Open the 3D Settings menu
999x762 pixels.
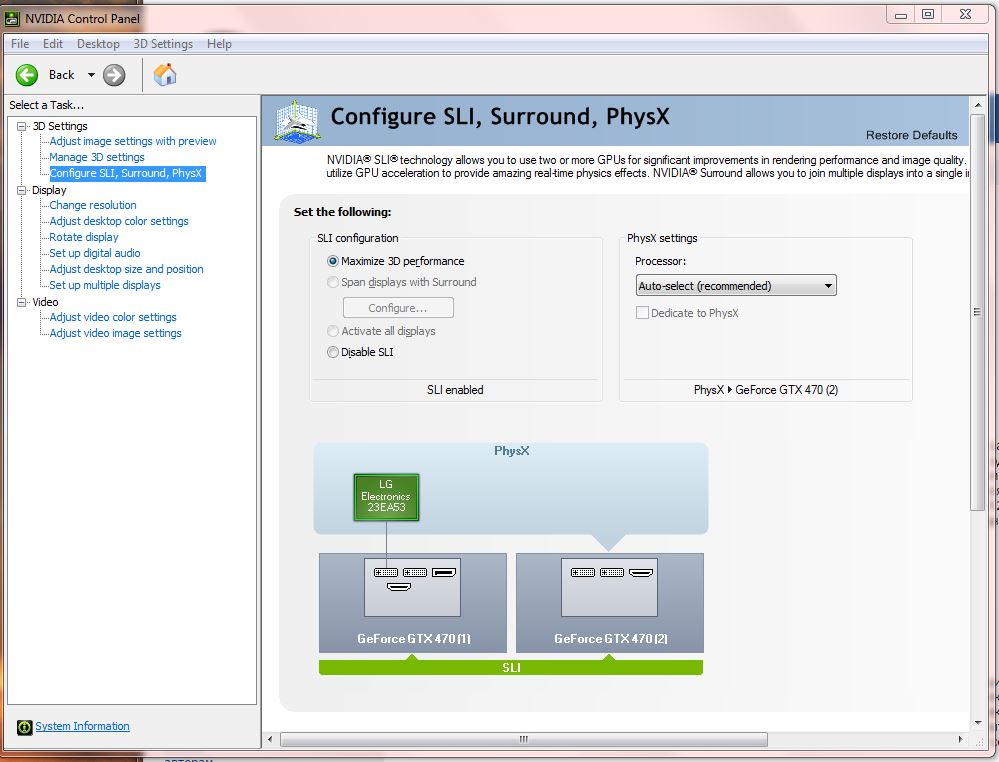(x=163, y=44)
